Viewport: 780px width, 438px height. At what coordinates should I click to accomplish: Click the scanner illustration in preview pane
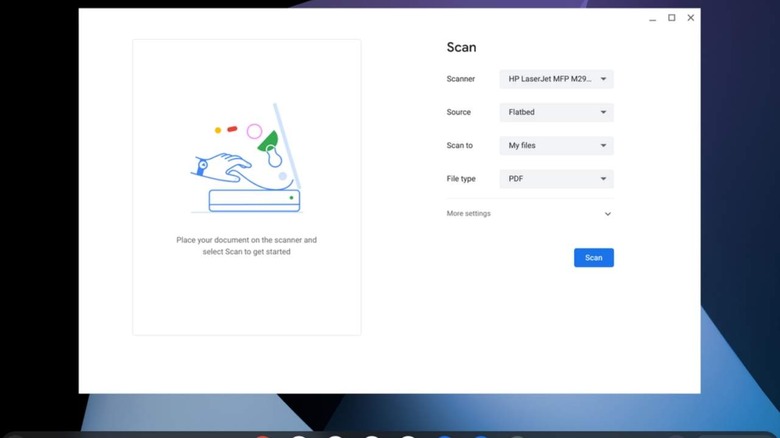(247, 158)
